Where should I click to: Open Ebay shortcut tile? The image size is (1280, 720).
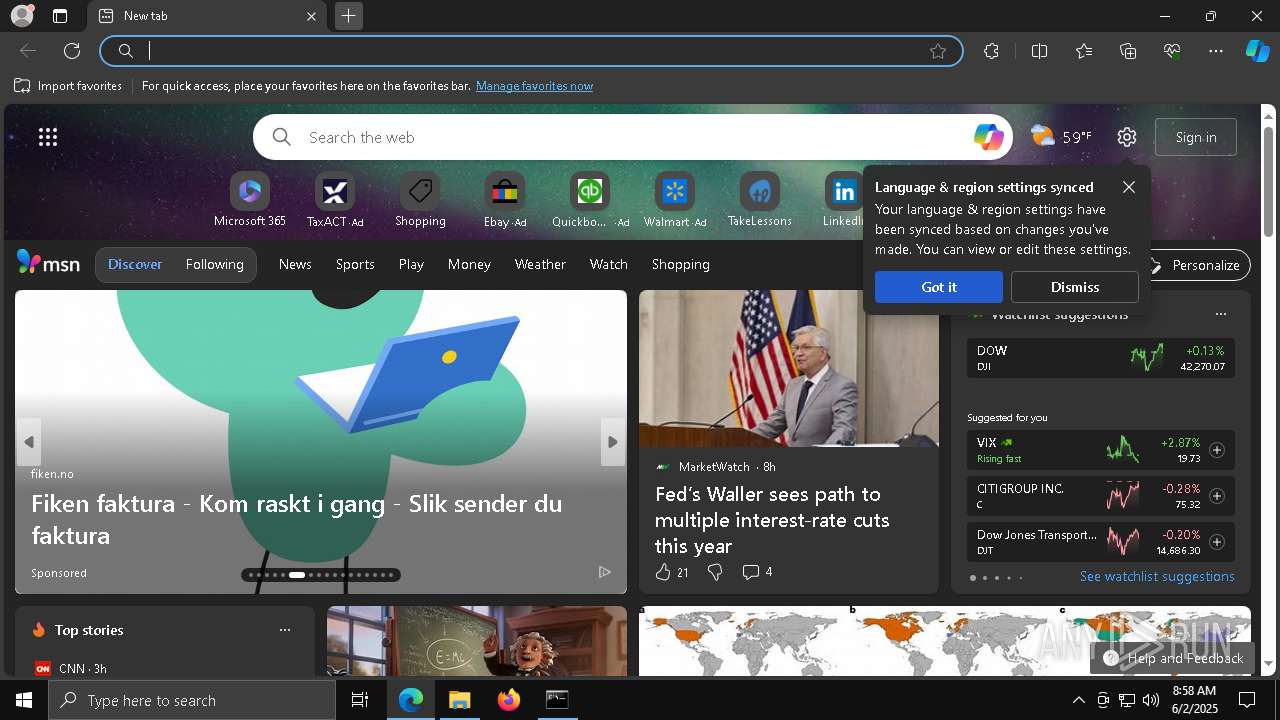505,200
